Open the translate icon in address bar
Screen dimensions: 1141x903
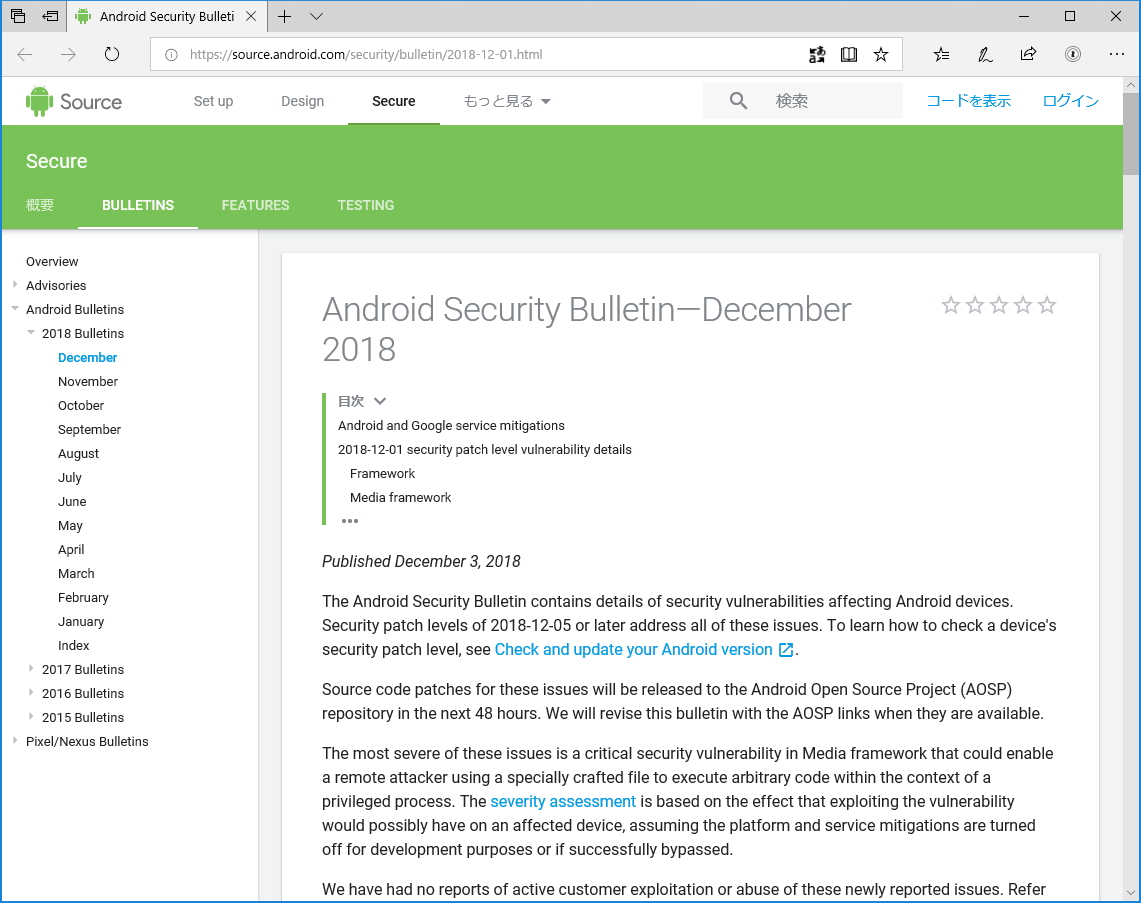[817, 54]
